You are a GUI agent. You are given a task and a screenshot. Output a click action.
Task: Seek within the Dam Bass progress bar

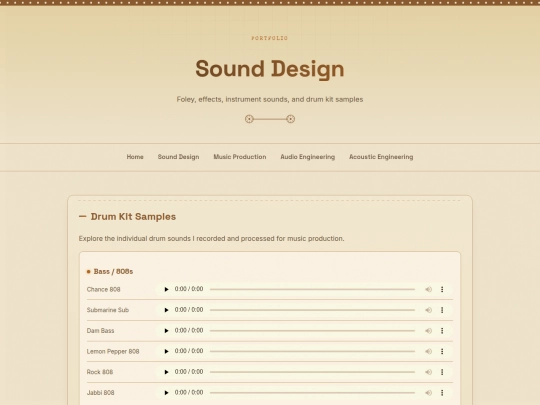pyautogui.click(x=312, y=331)
